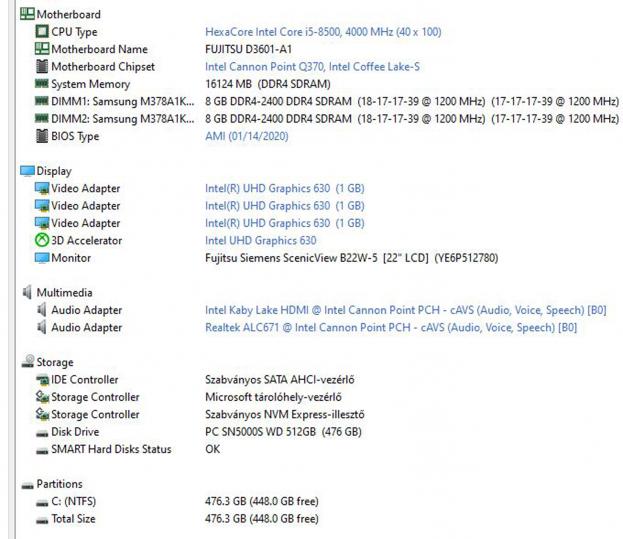Click the IDE Controller icon
Viewport: 623px width, 539px height.
click(42, 380)
